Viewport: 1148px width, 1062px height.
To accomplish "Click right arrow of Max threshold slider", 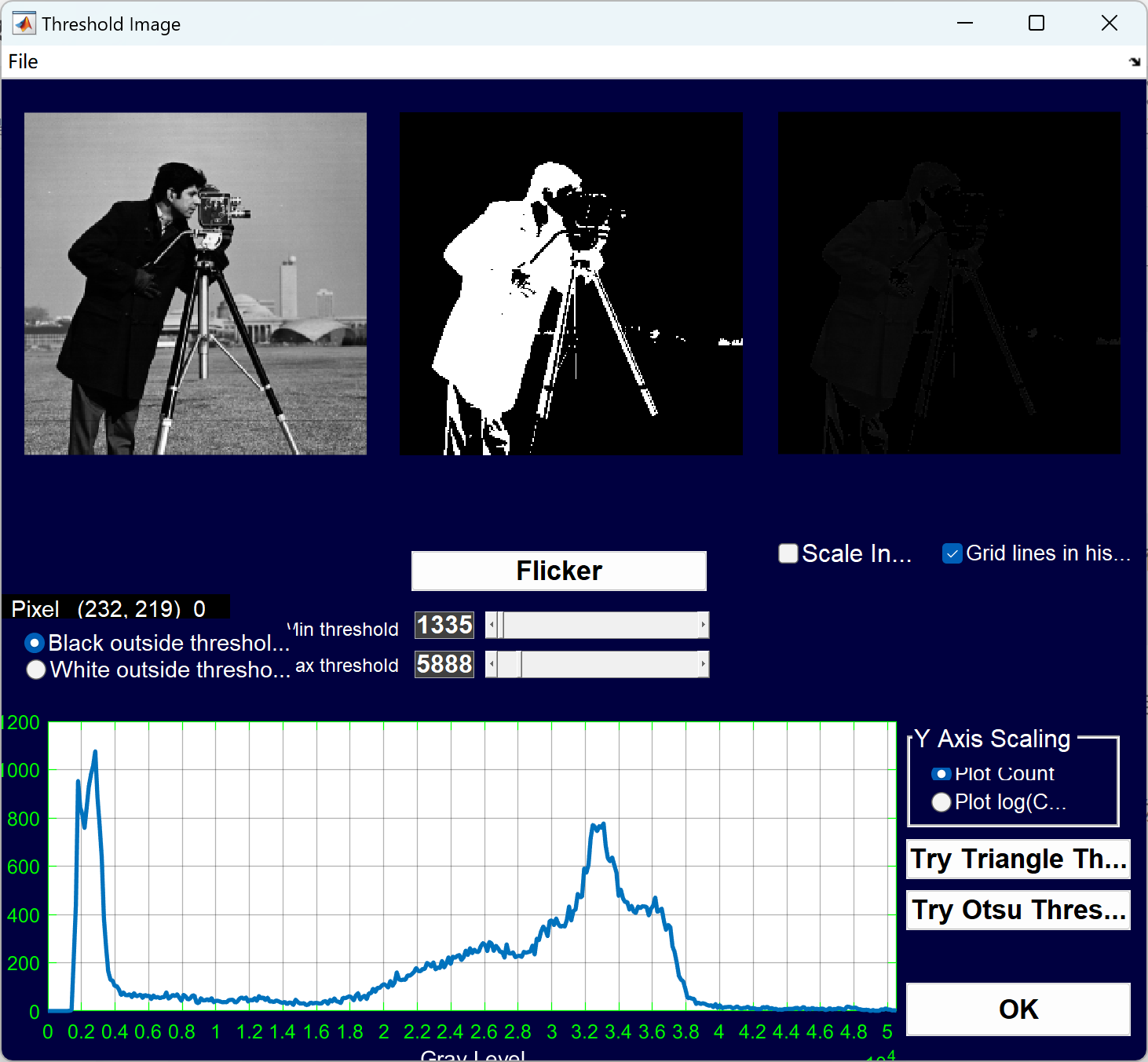I will pos(703,664).
